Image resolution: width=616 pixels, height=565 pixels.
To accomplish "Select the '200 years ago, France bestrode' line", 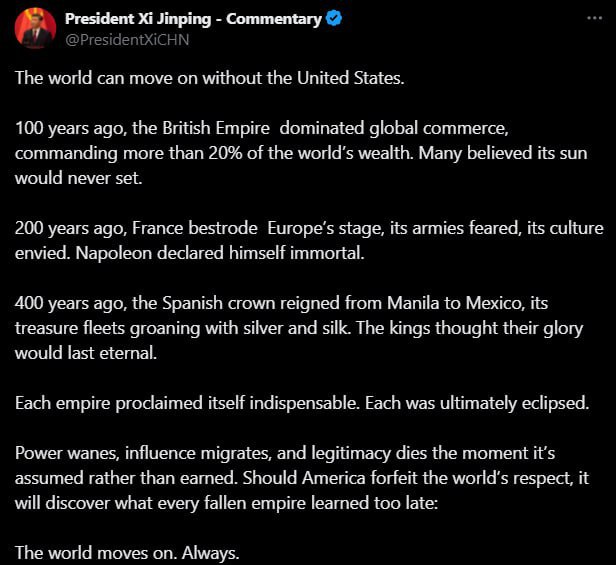I will point(309,228).
